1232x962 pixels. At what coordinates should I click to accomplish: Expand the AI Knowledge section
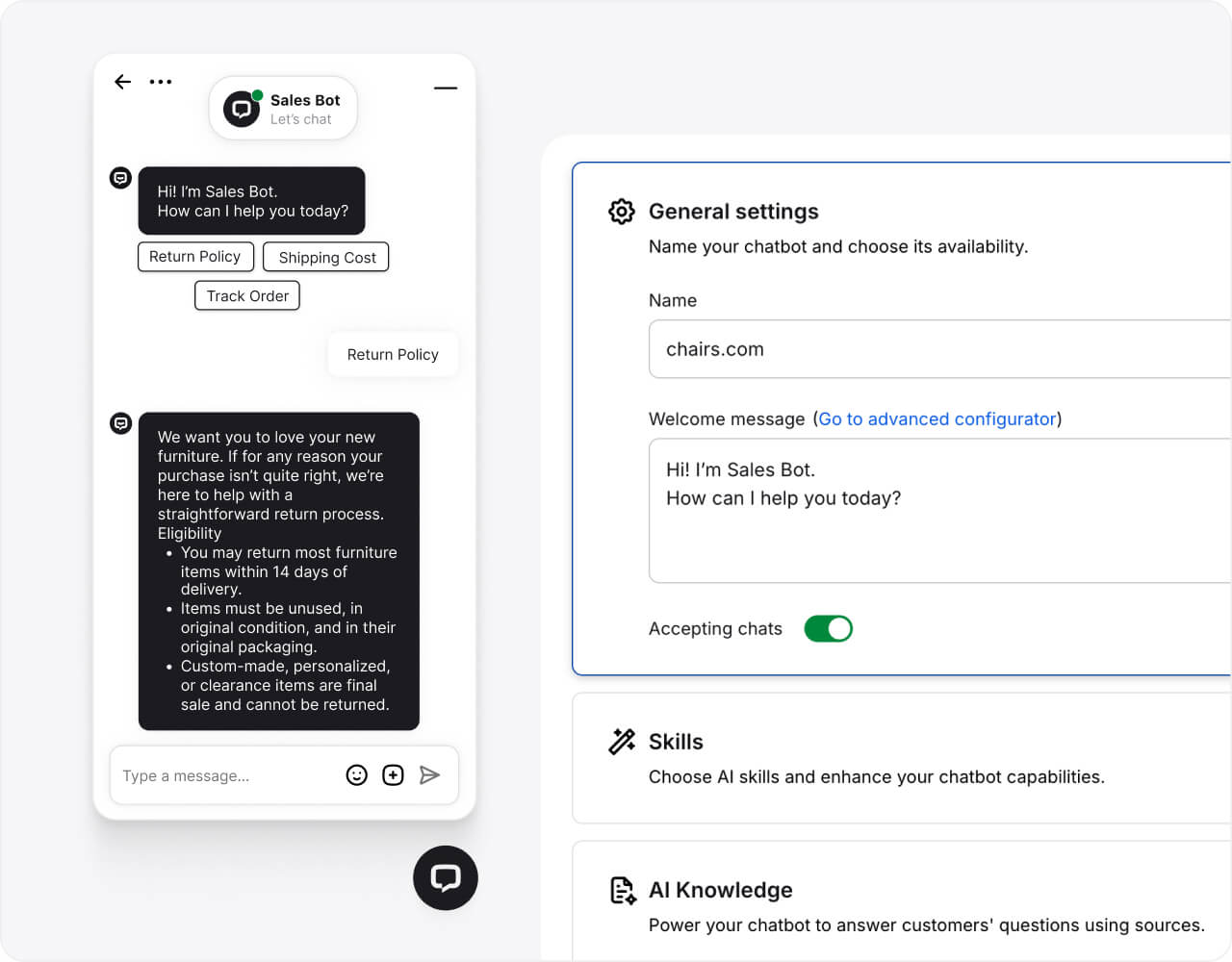pyautogui.click(x=720, y=891)
